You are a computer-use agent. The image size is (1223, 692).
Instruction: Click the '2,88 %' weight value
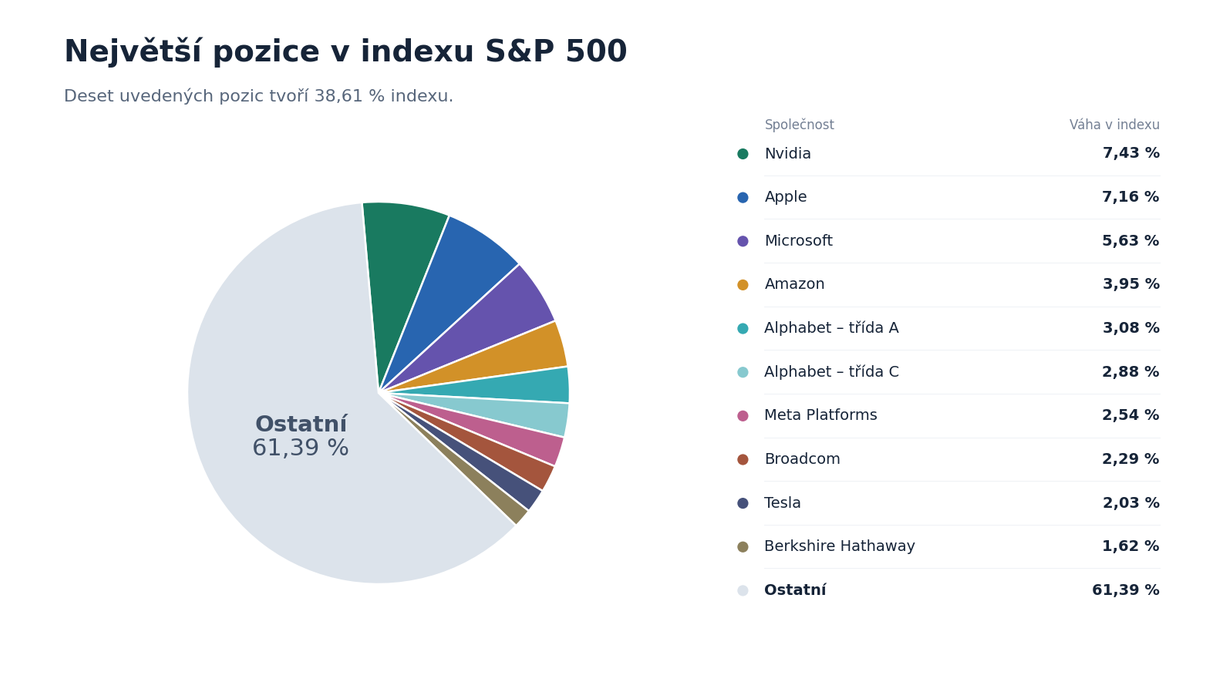pos(1131,372)
